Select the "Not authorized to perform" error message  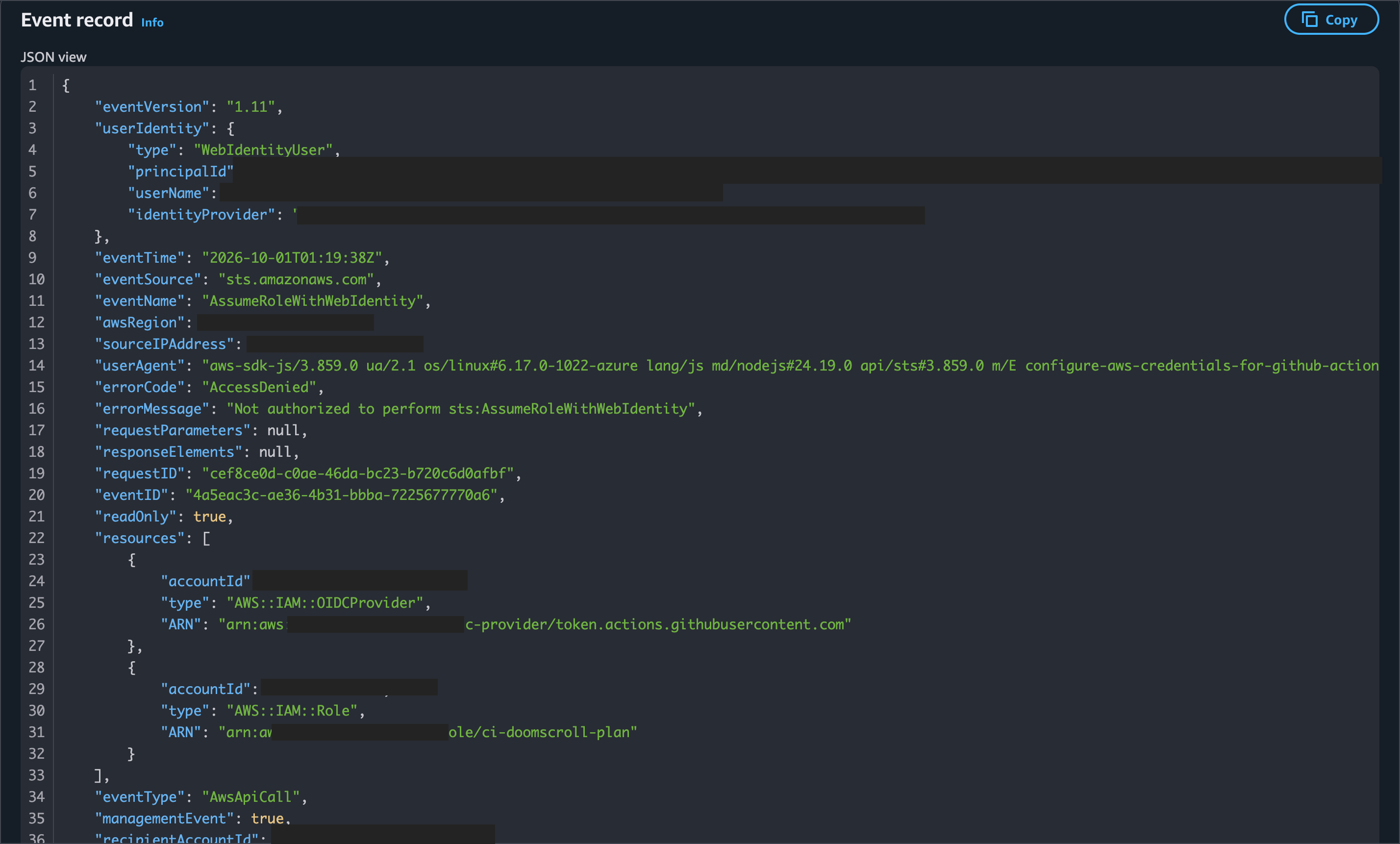tap(461, 409)
